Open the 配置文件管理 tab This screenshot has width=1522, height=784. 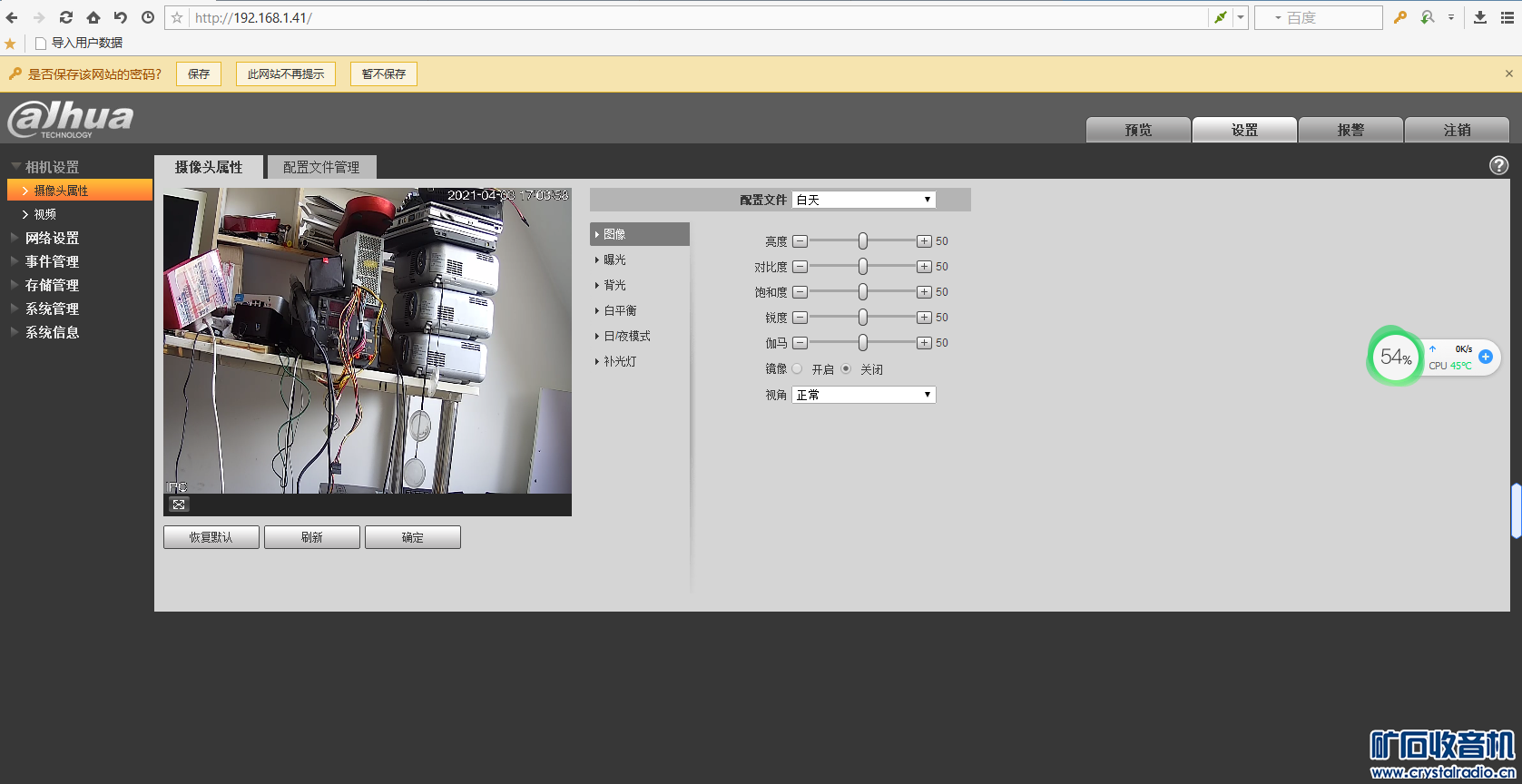(x=321, y=167)
